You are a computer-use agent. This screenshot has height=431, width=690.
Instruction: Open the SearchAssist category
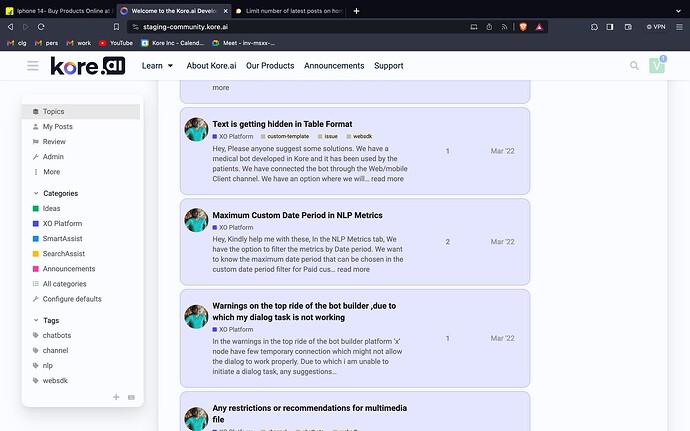pyautogui.click(x=81, y=254)
